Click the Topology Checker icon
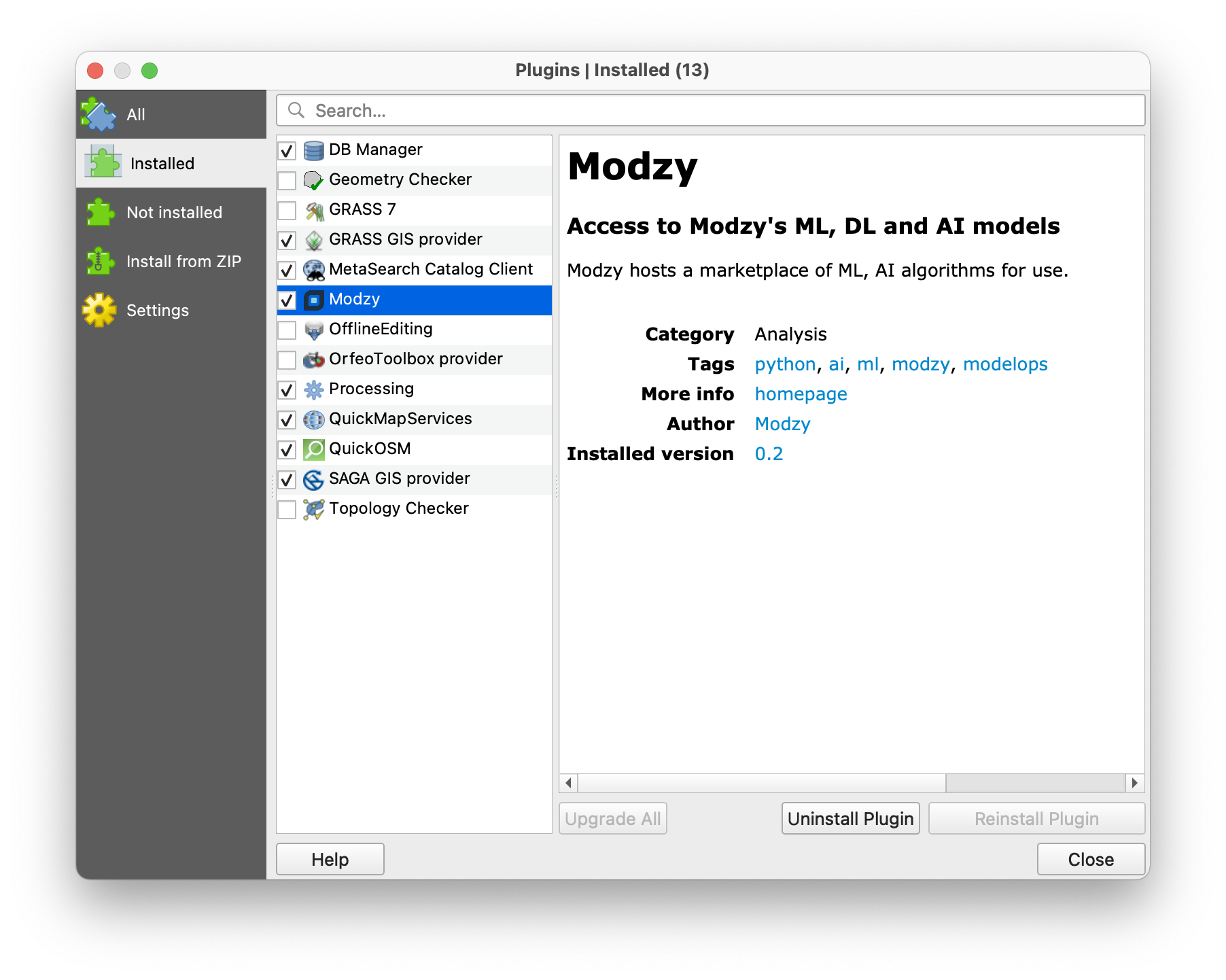 [313, 508]
